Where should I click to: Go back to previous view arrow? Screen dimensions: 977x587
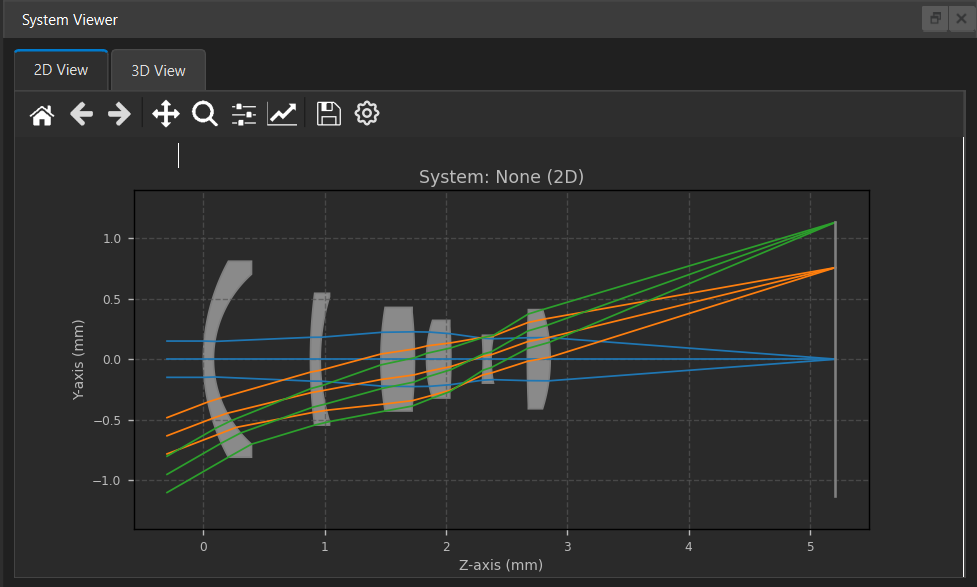[81, 115]
